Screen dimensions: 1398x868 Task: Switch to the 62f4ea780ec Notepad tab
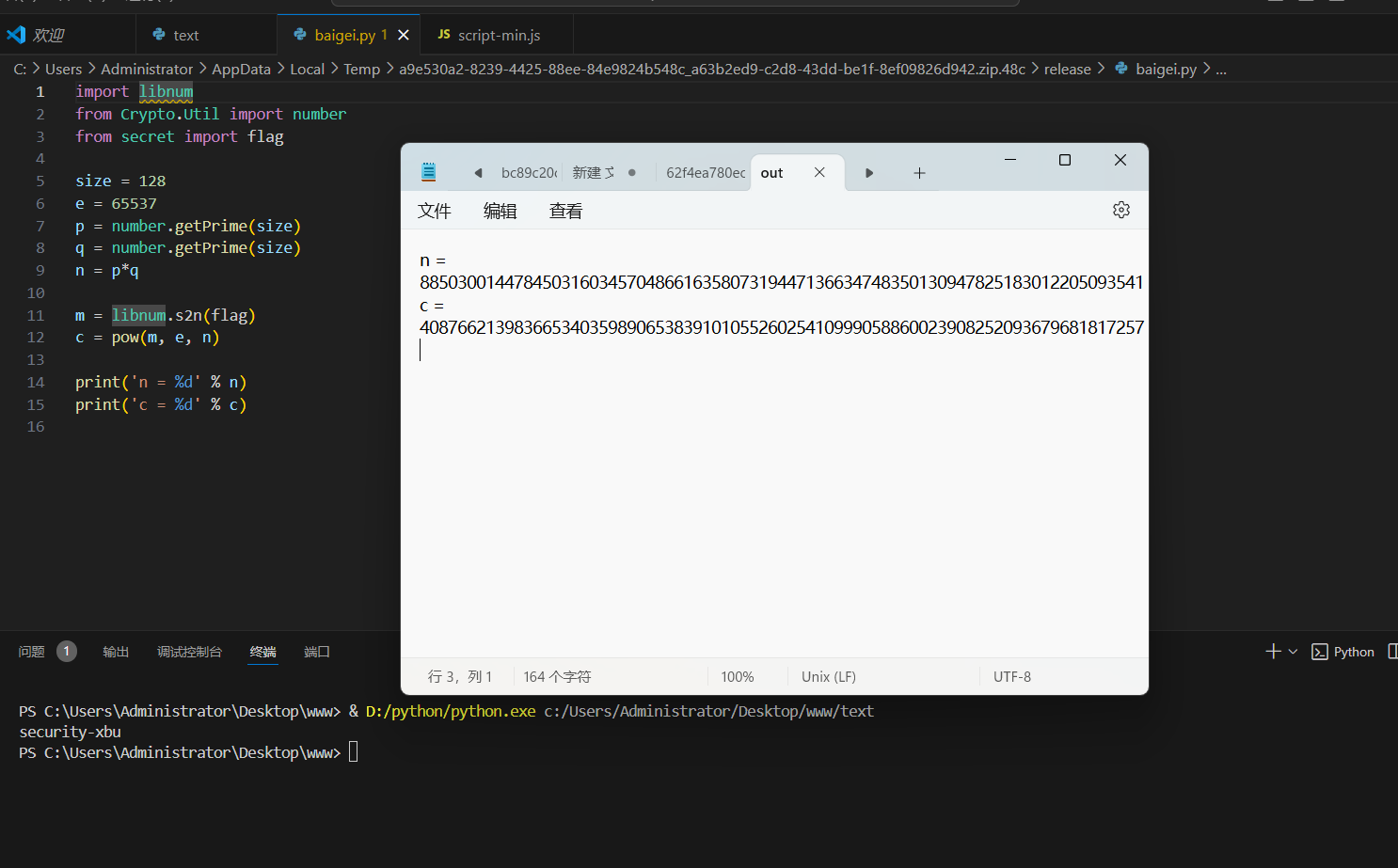(x=706, y=172)
